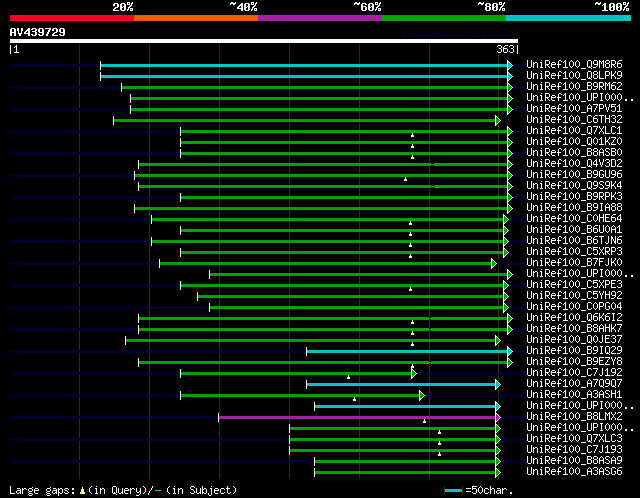
Task: Select the UniRef100_C0PG04 label
Action: (574, 306)
